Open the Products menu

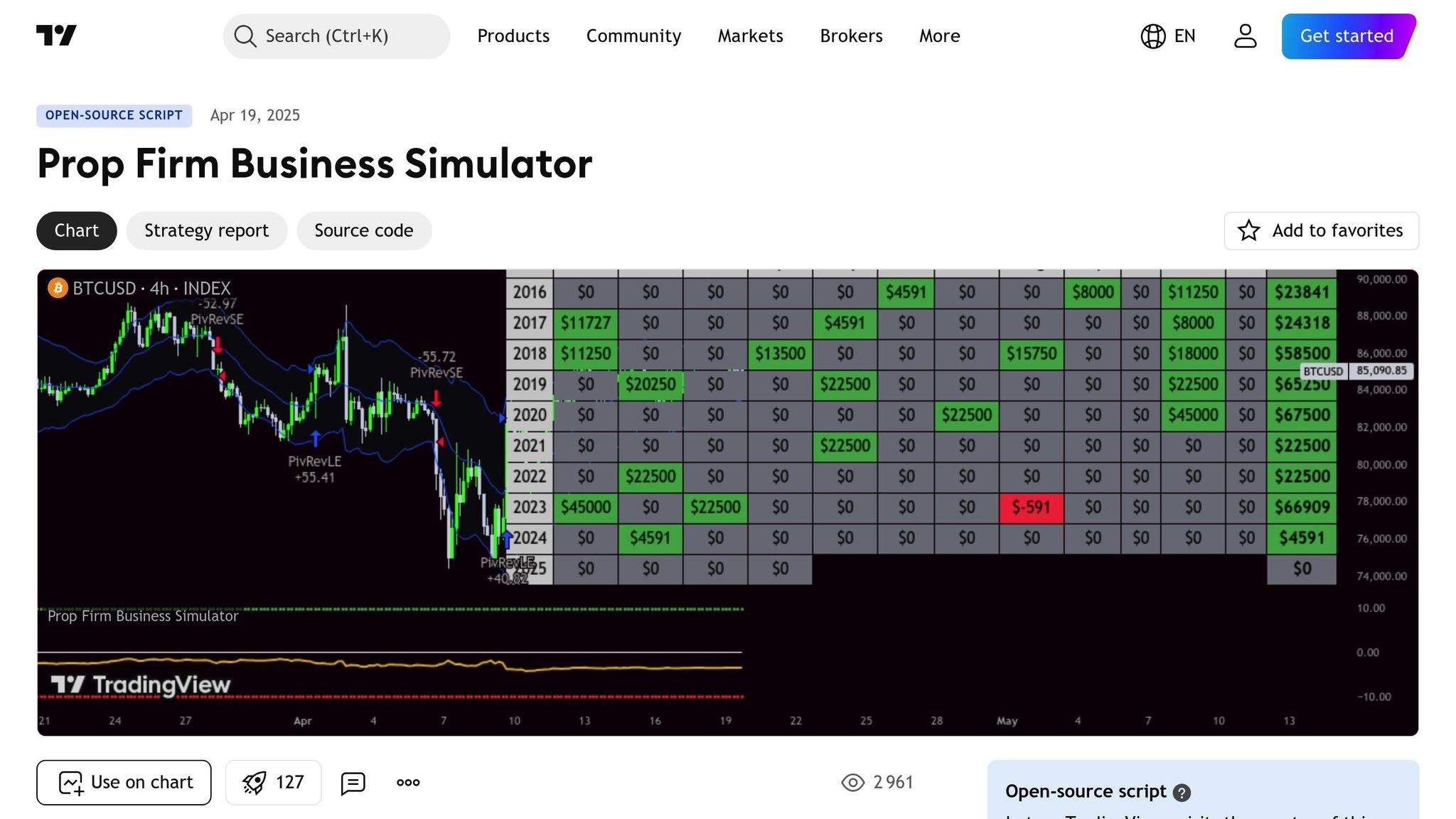513,36
